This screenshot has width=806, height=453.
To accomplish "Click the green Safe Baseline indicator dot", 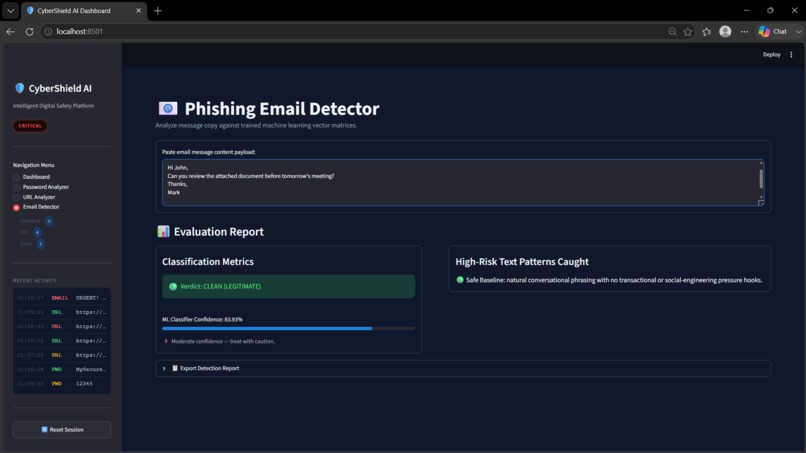I will click(460, 280).
